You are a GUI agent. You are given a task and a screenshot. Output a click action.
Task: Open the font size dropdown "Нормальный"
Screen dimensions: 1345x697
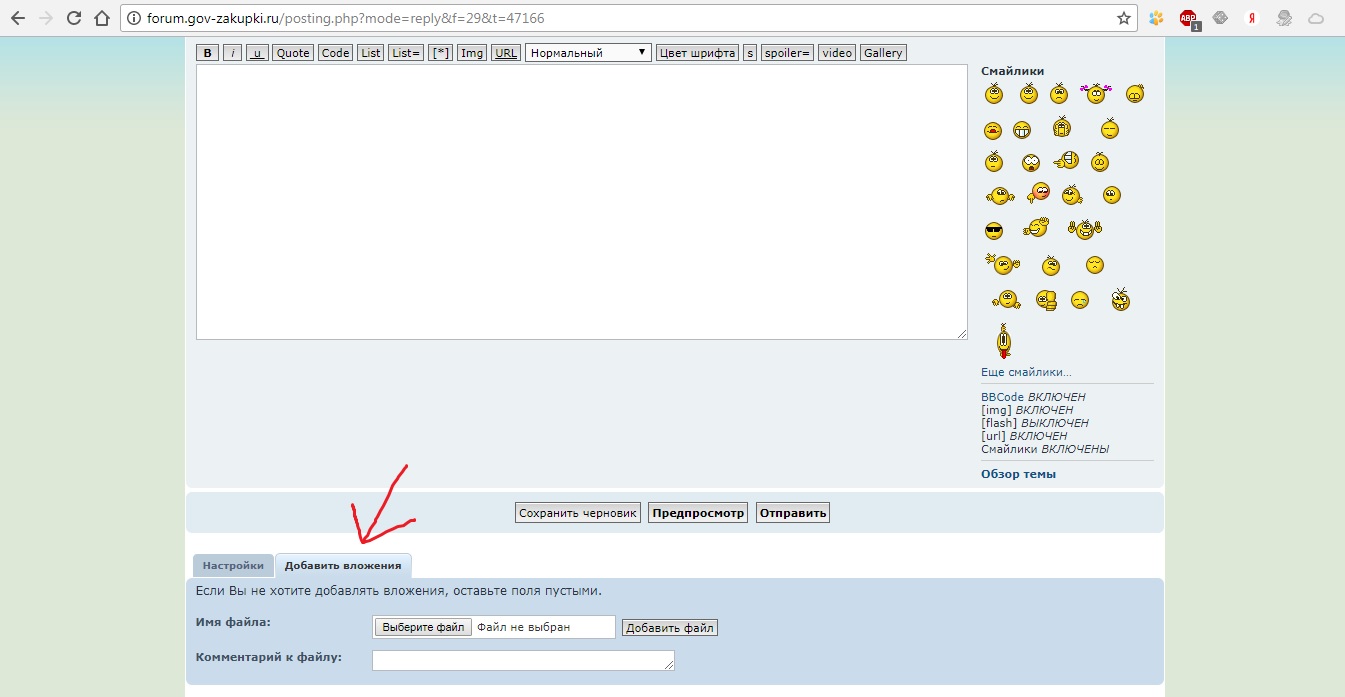[x=588, y=53]
